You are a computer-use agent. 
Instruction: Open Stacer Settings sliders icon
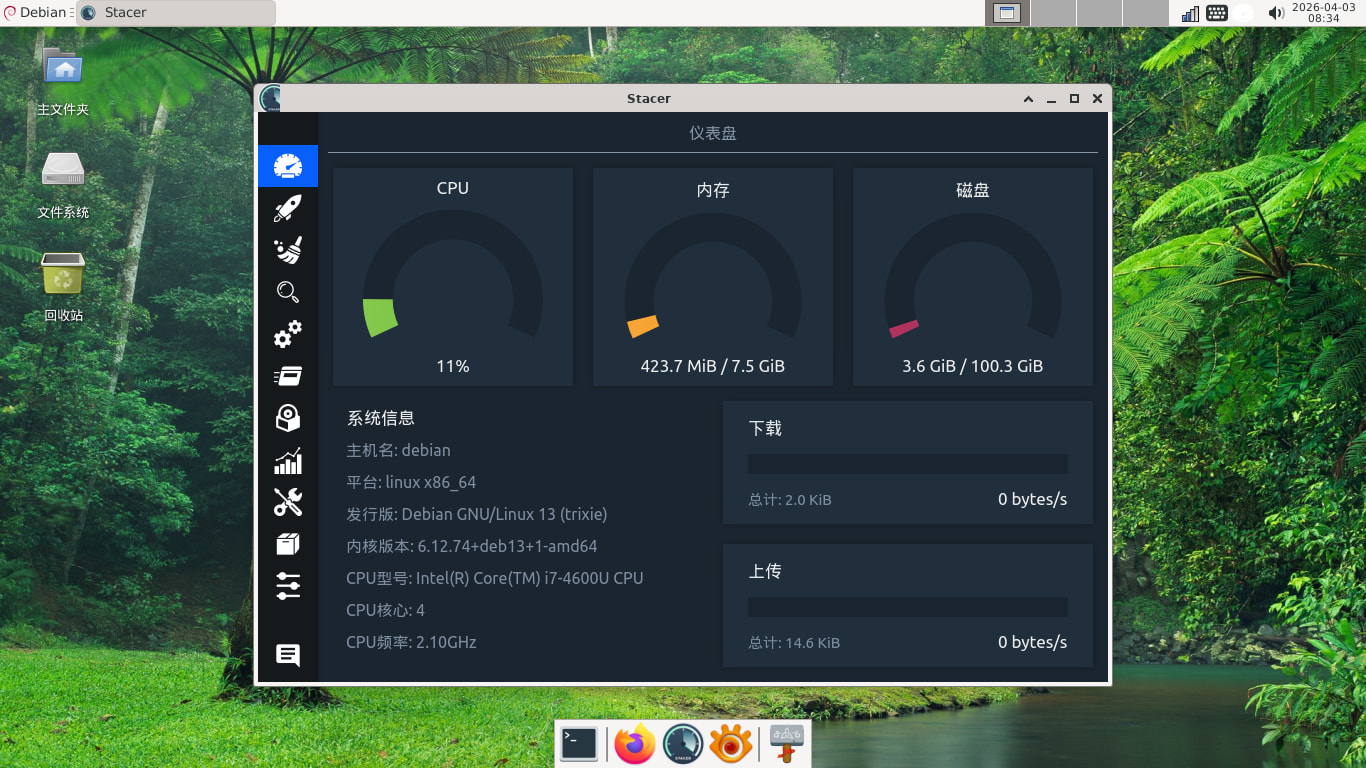pyautogui.click(x=288, y=586)
